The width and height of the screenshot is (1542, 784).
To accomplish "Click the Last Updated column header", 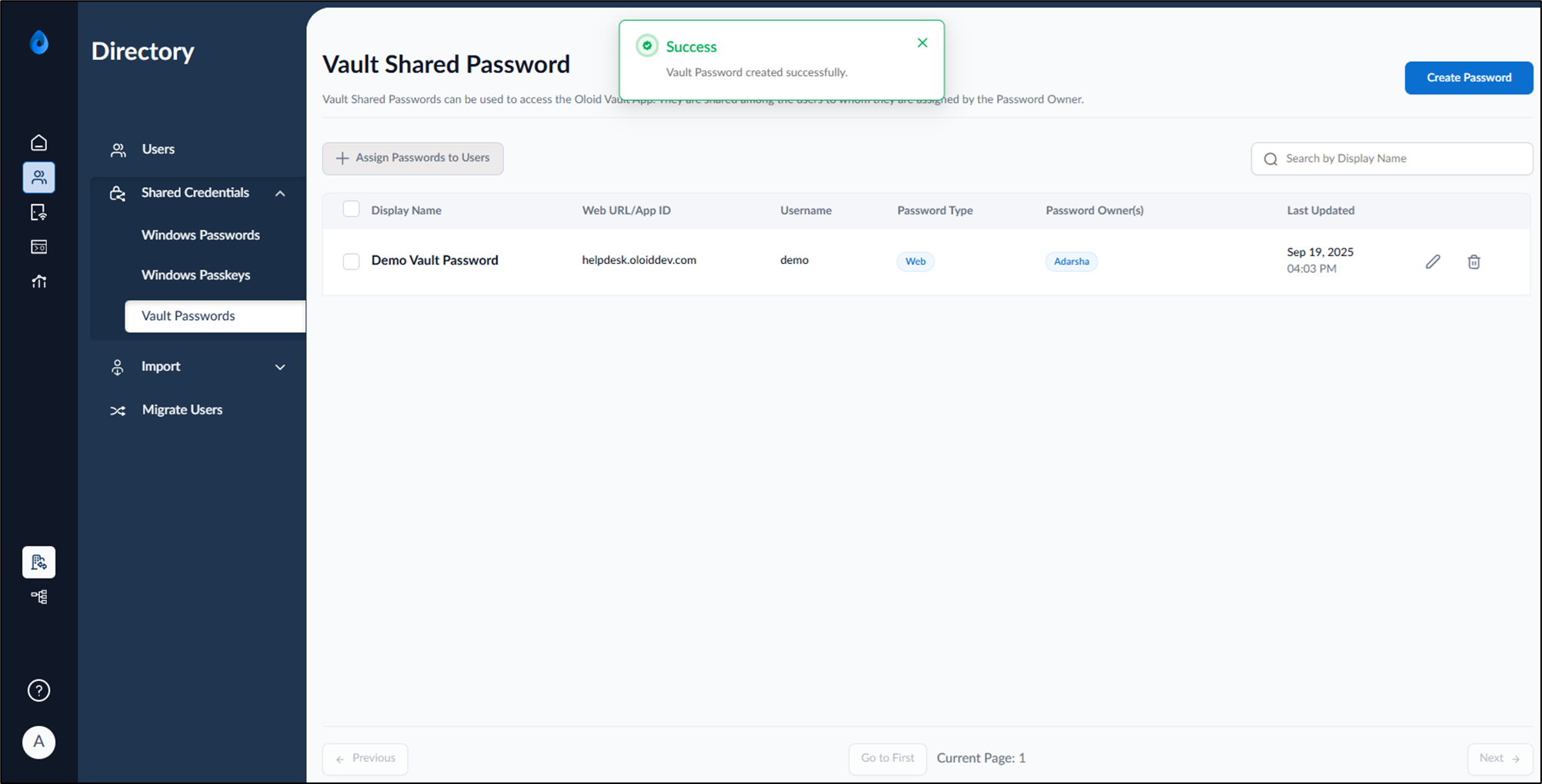I will tap(1320, 210).
